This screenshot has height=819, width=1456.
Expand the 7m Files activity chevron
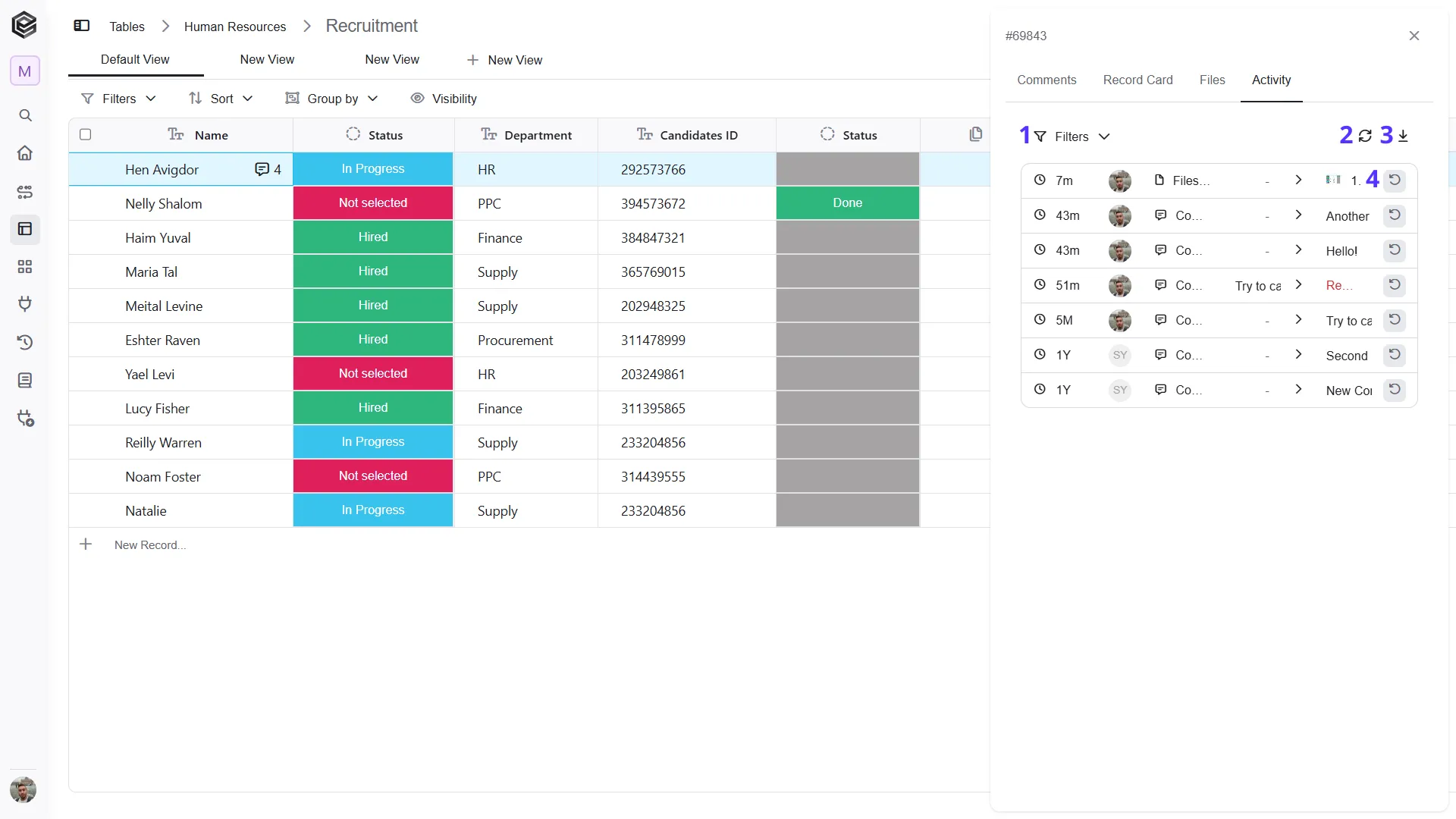1298,180
